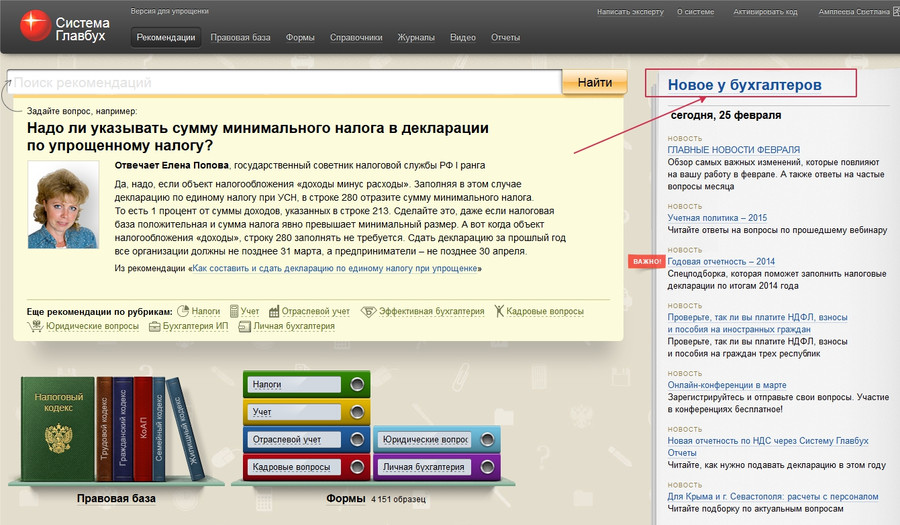The width and height of the screenshot is (900, 525).
Task: Open the декларацию по единому налогу recommendation link
Action: pos(335,268)
